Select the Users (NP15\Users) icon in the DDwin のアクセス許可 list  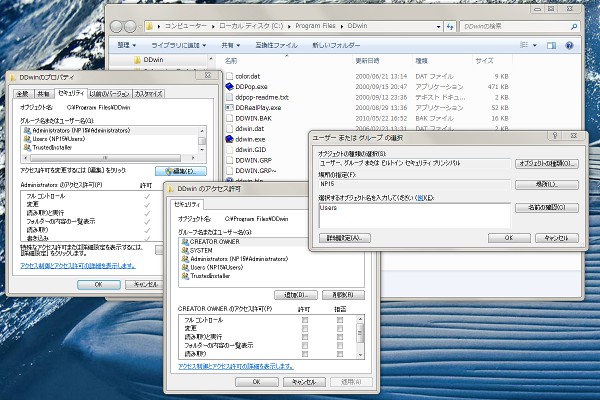(x=185, y=267)
